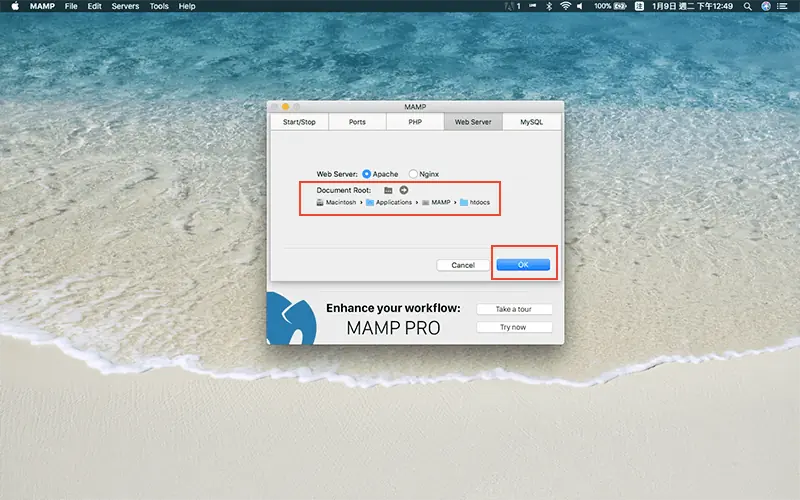Switch to the Web Server tab
The image size is (800, 500).
pyautogui.click(x=473, y=122)
